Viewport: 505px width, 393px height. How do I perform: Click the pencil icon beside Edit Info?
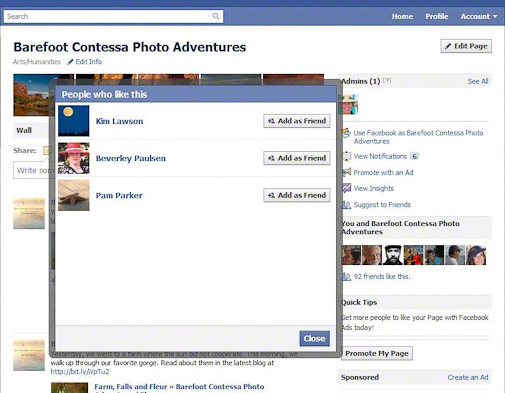70,62
